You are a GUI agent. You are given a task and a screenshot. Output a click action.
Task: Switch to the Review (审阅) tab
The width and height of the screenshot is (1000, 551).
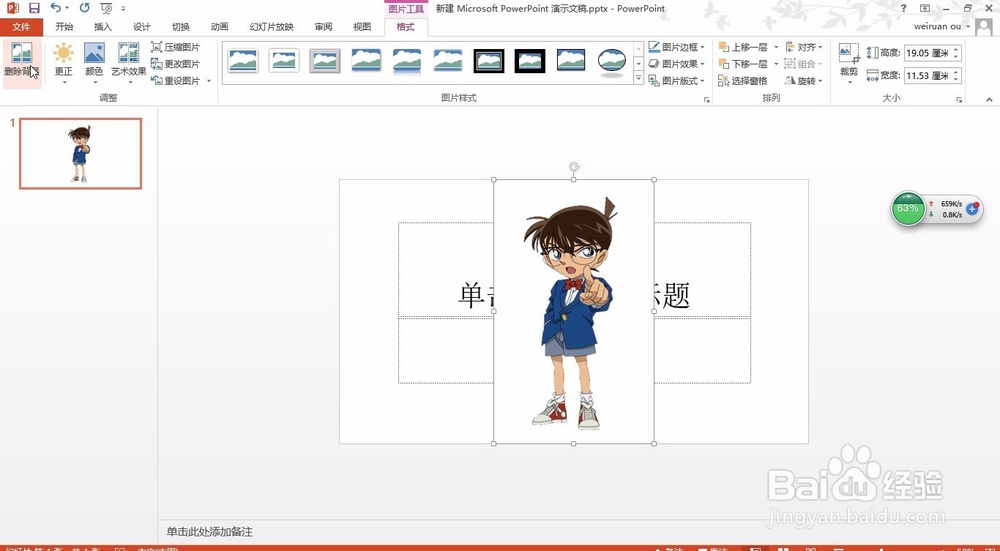323,27
